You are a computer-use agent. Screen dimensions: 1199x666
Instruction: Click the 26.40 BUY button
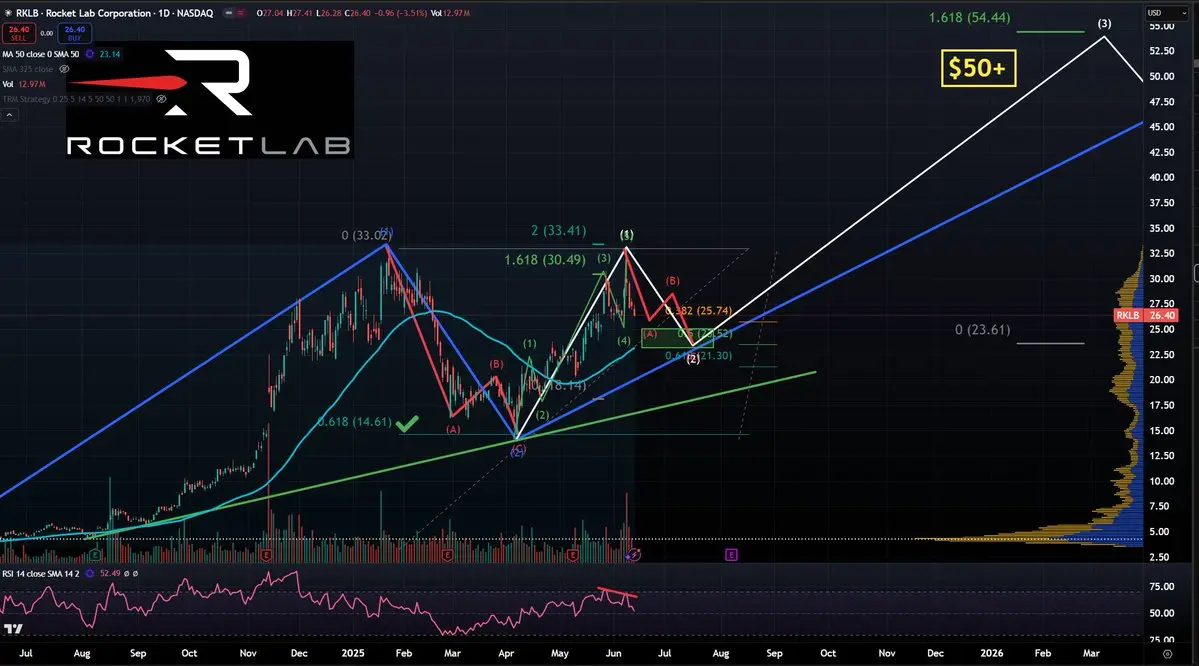(x=74, y=33)
